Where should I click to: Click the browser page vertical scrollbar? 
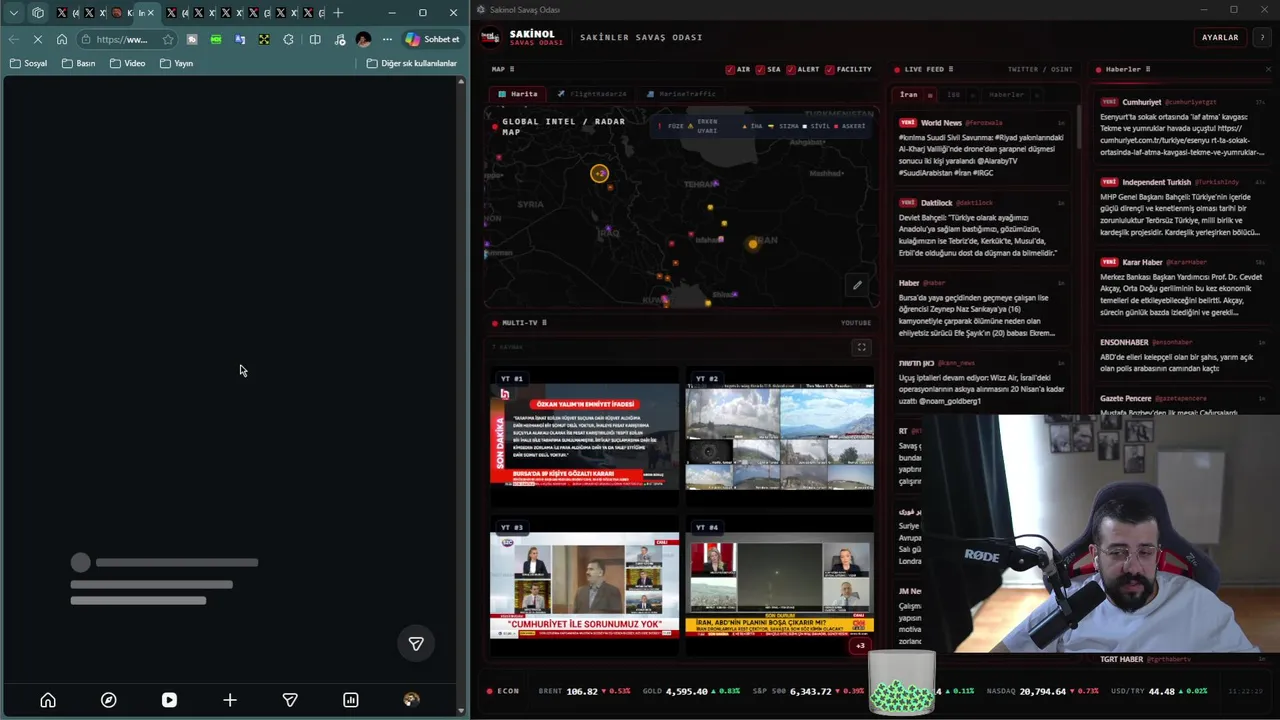(x=461, y=395)
